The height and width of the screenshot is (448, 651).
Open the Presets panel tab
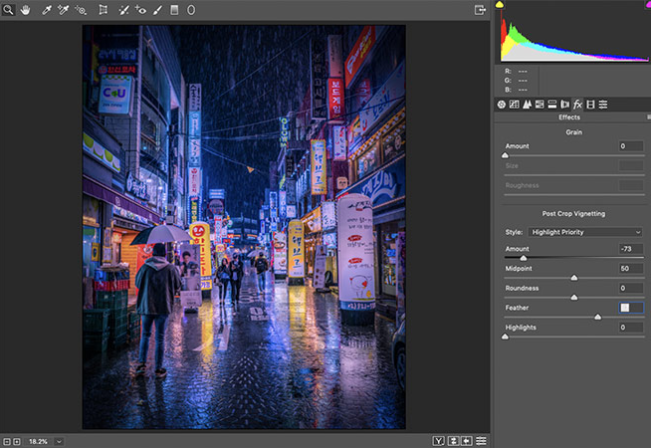603,105
